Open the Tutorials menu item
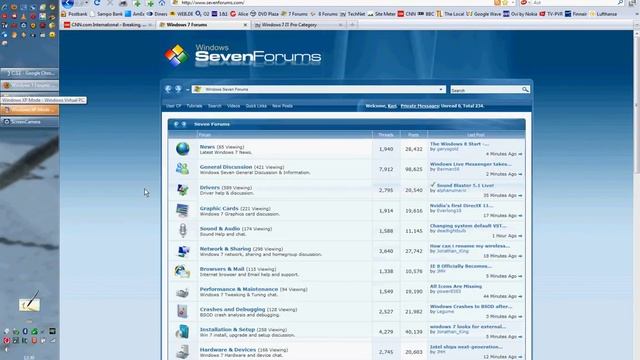Image resolution: width=640 pixels, height=360 pixels. [x=194, y=106]
